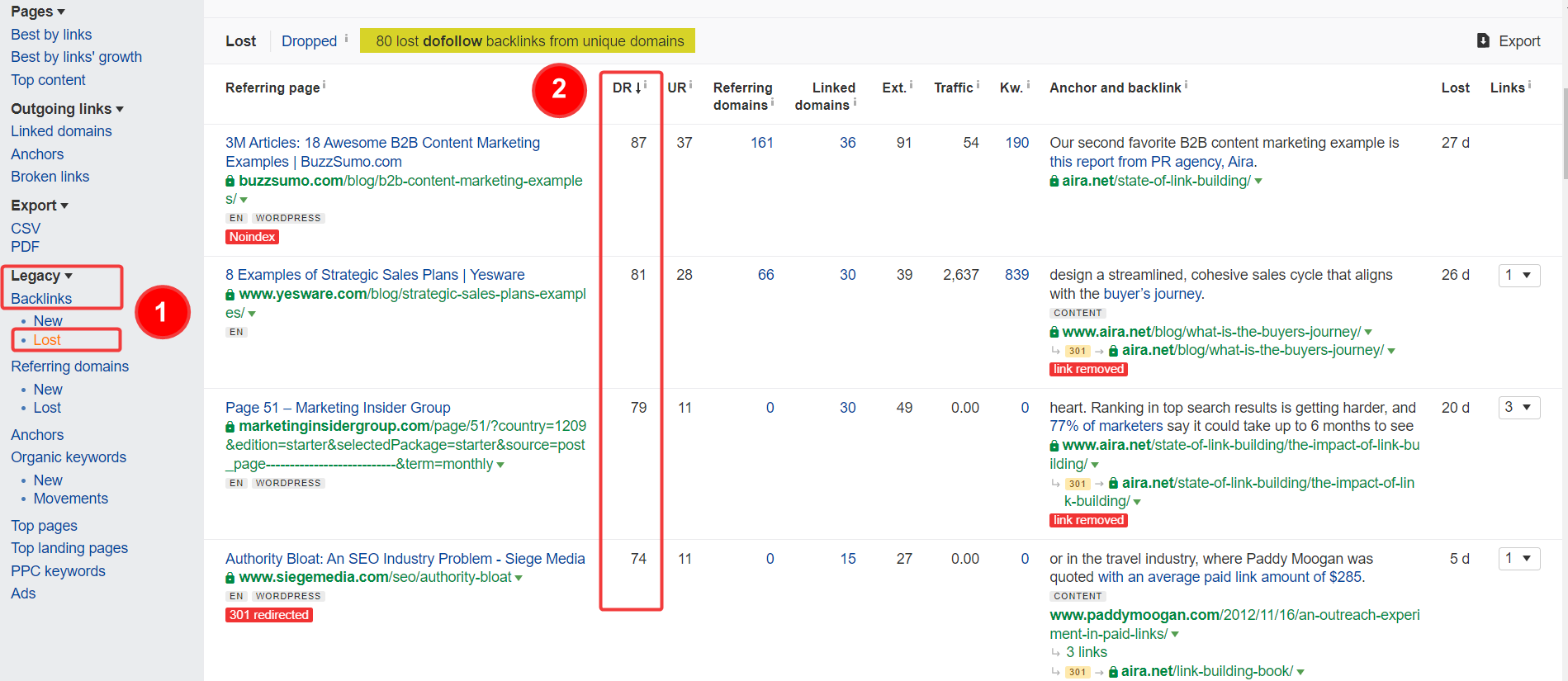Open PPC keywords in sidebar
The image size is (1568, 681).
point(58,571)
